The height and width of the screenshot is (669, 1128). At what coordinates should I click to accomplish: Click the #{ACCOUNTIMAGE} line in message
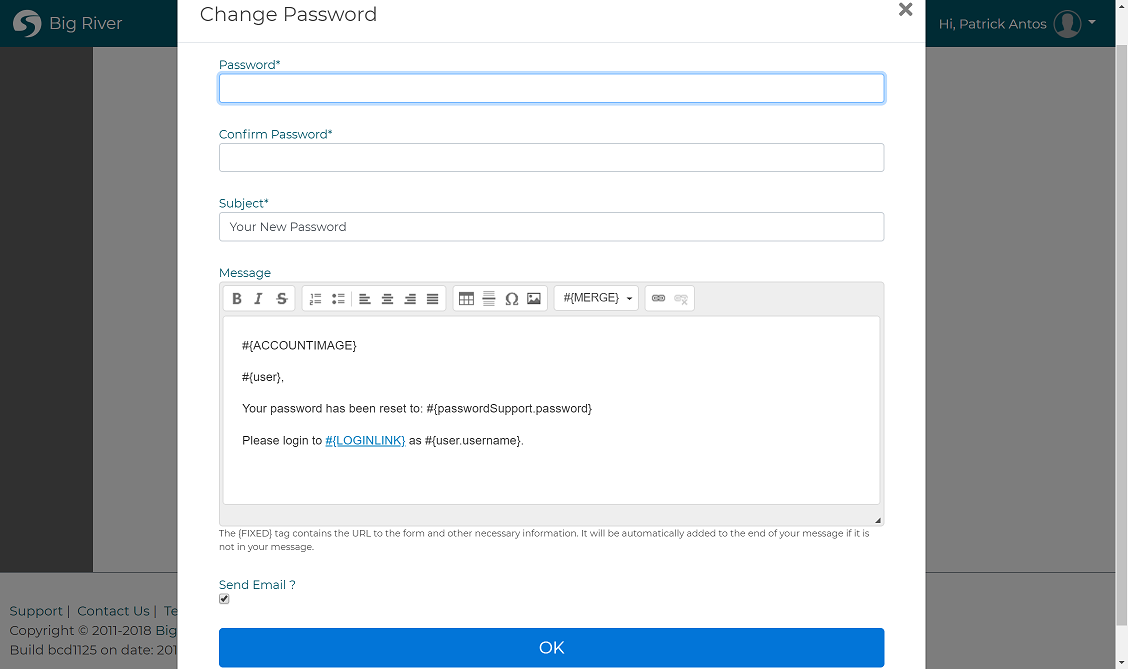[x=299, y=345]
